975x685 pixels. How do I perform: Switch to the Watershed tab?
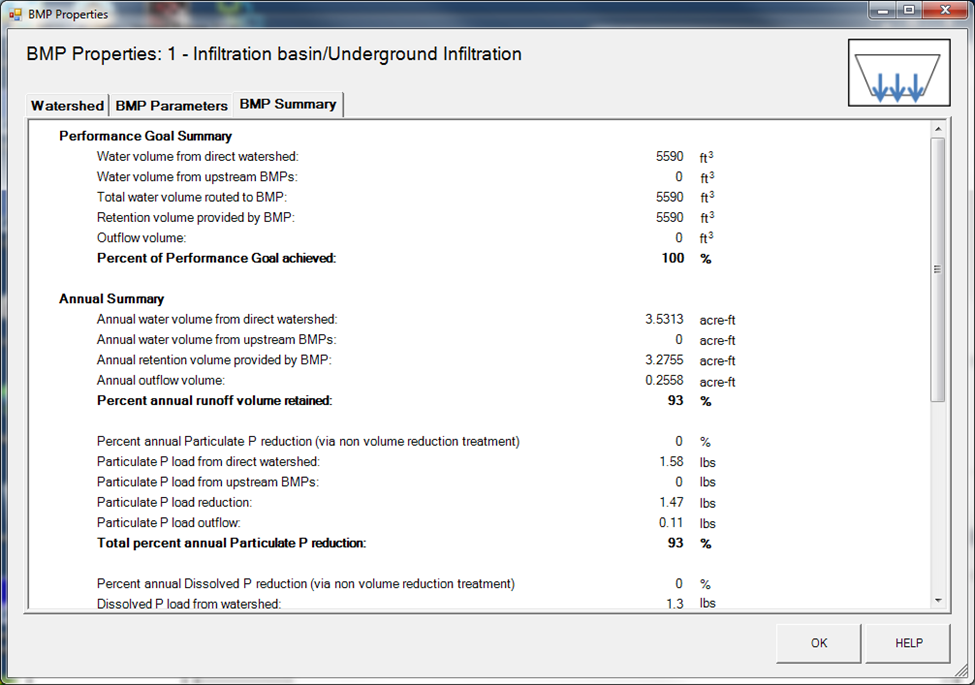click(x=67, y=105)
